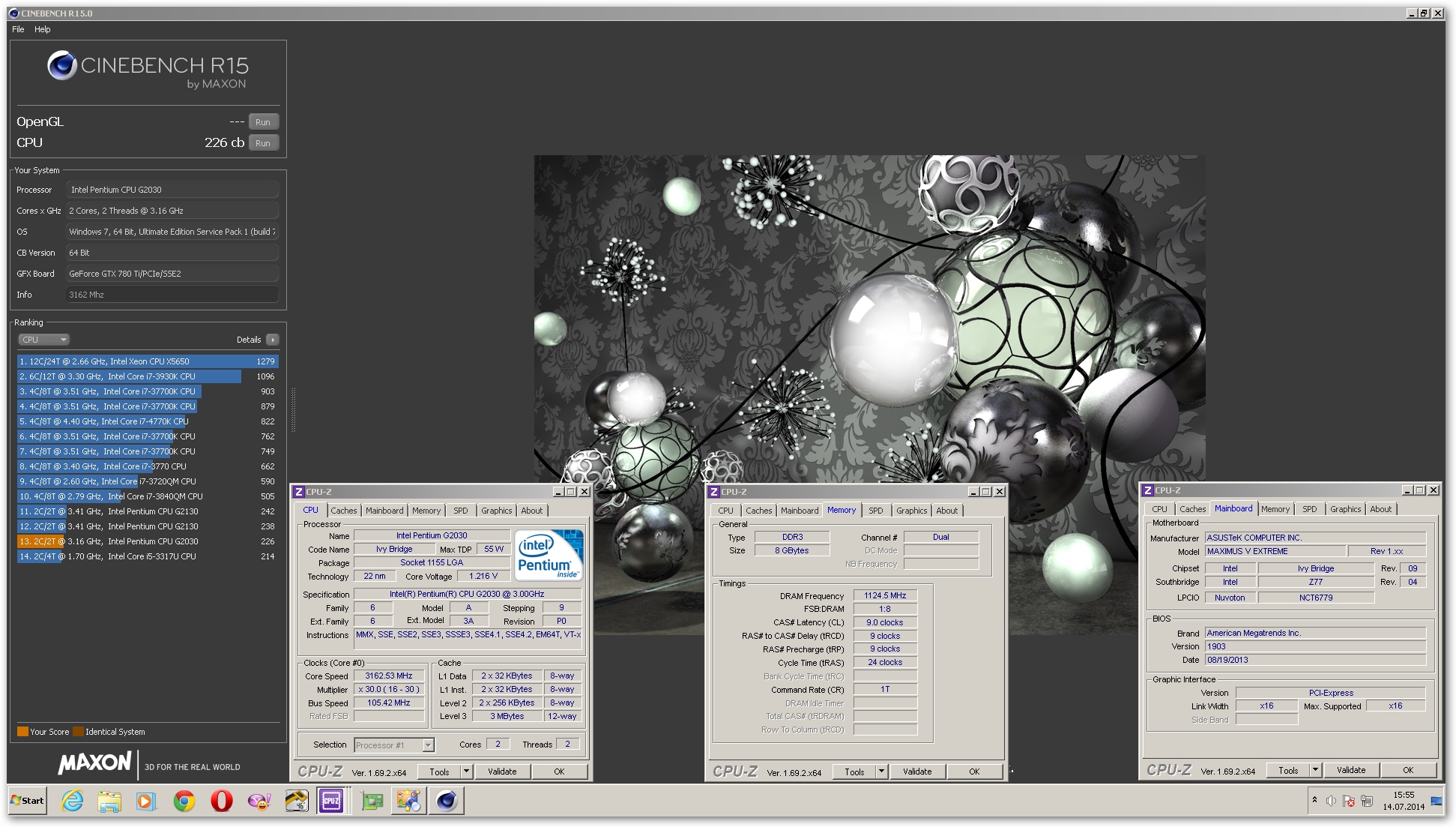Click the Processor field Intel Pentium CPU G2030
Image resolution: width=1456 pixels, height=827 pixels.
click(172, 190)
